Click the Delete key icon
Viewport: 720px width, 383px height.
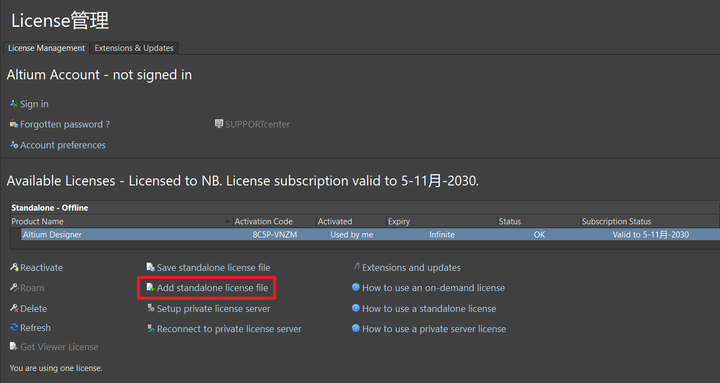point(14,308)
